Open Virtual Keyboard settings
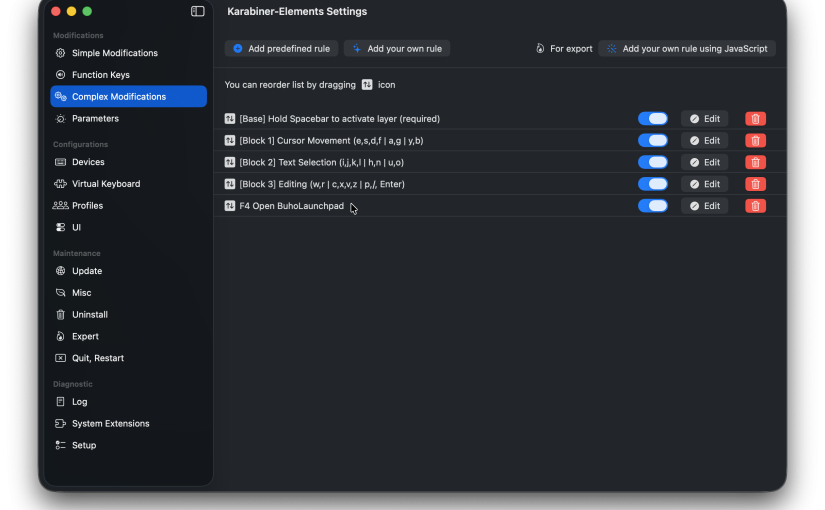This screenshot has width=825, height=510. [128, 184]
